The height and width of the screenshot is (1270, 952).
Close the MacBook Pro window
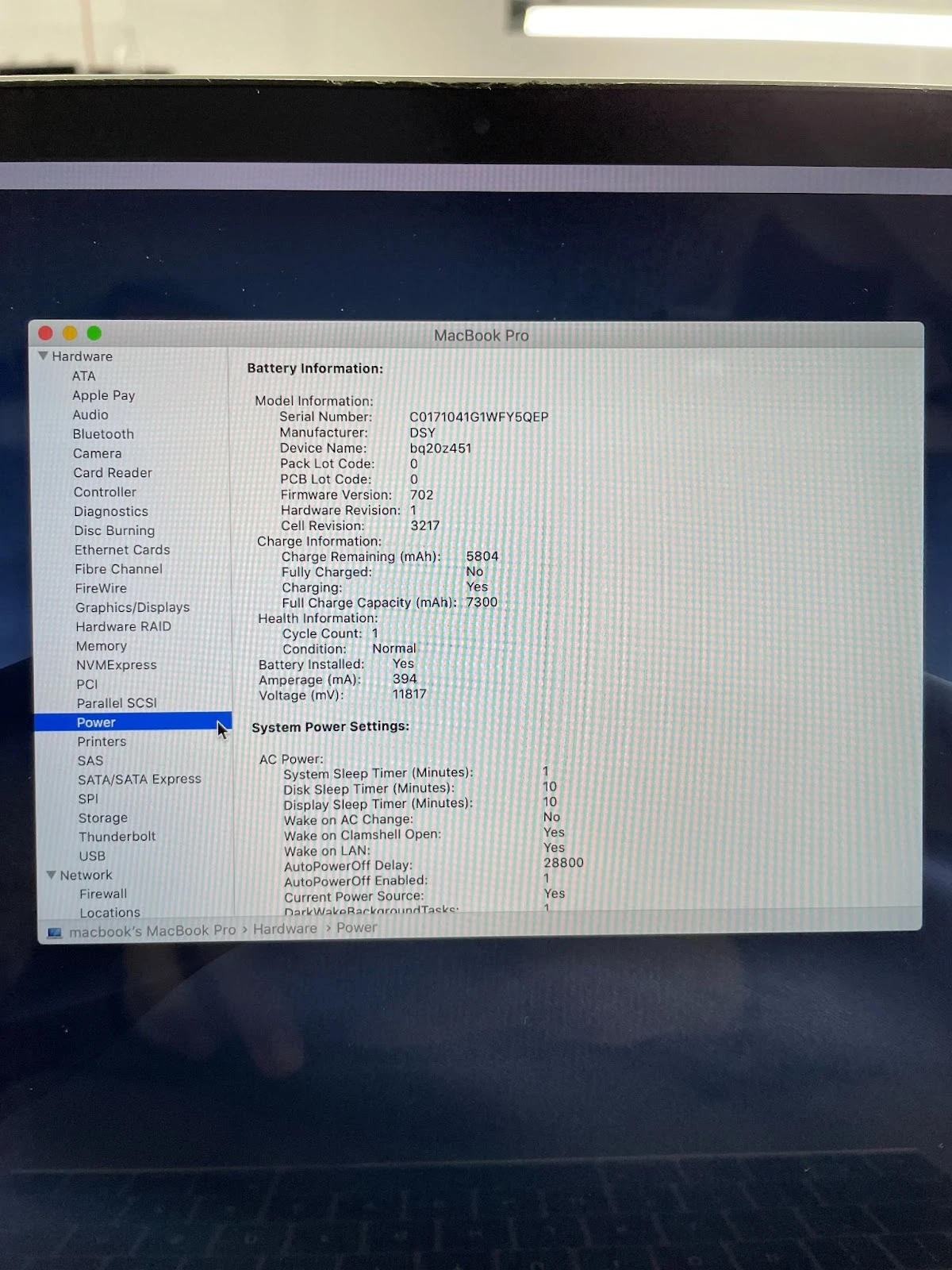45,333
